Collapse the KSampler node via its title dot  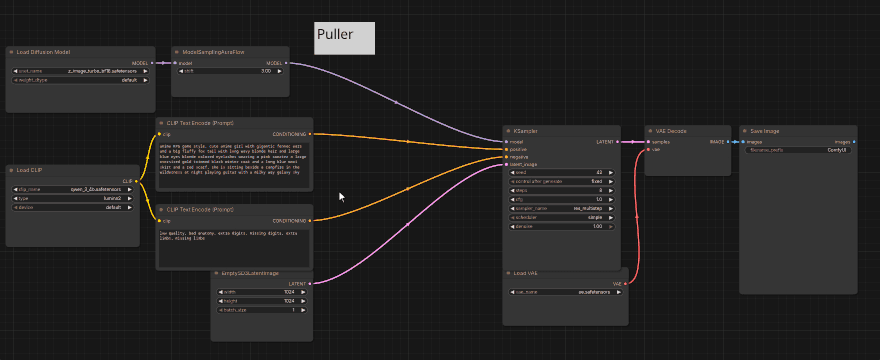507,131
